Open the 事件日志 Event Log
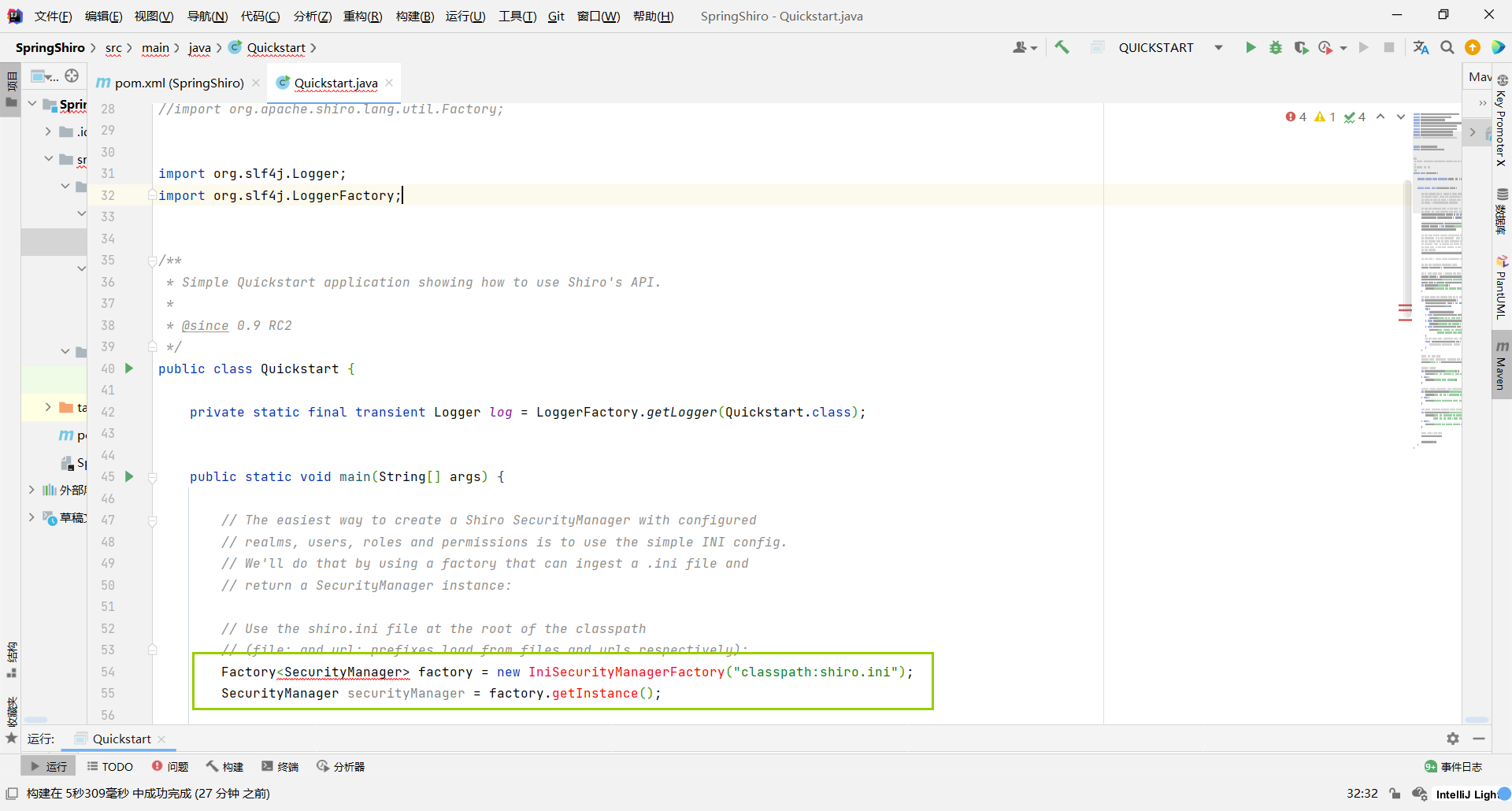The height and width of the screenshot is (811, 1512). (x=1454, y=766)
